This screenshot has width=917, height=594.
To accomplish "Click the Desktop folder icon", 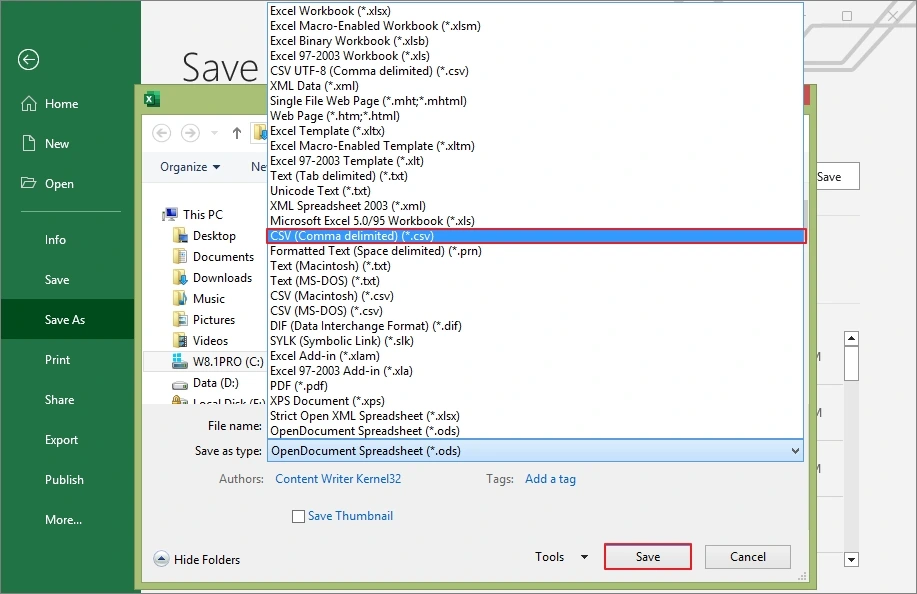I will click(x=180, y=236).
